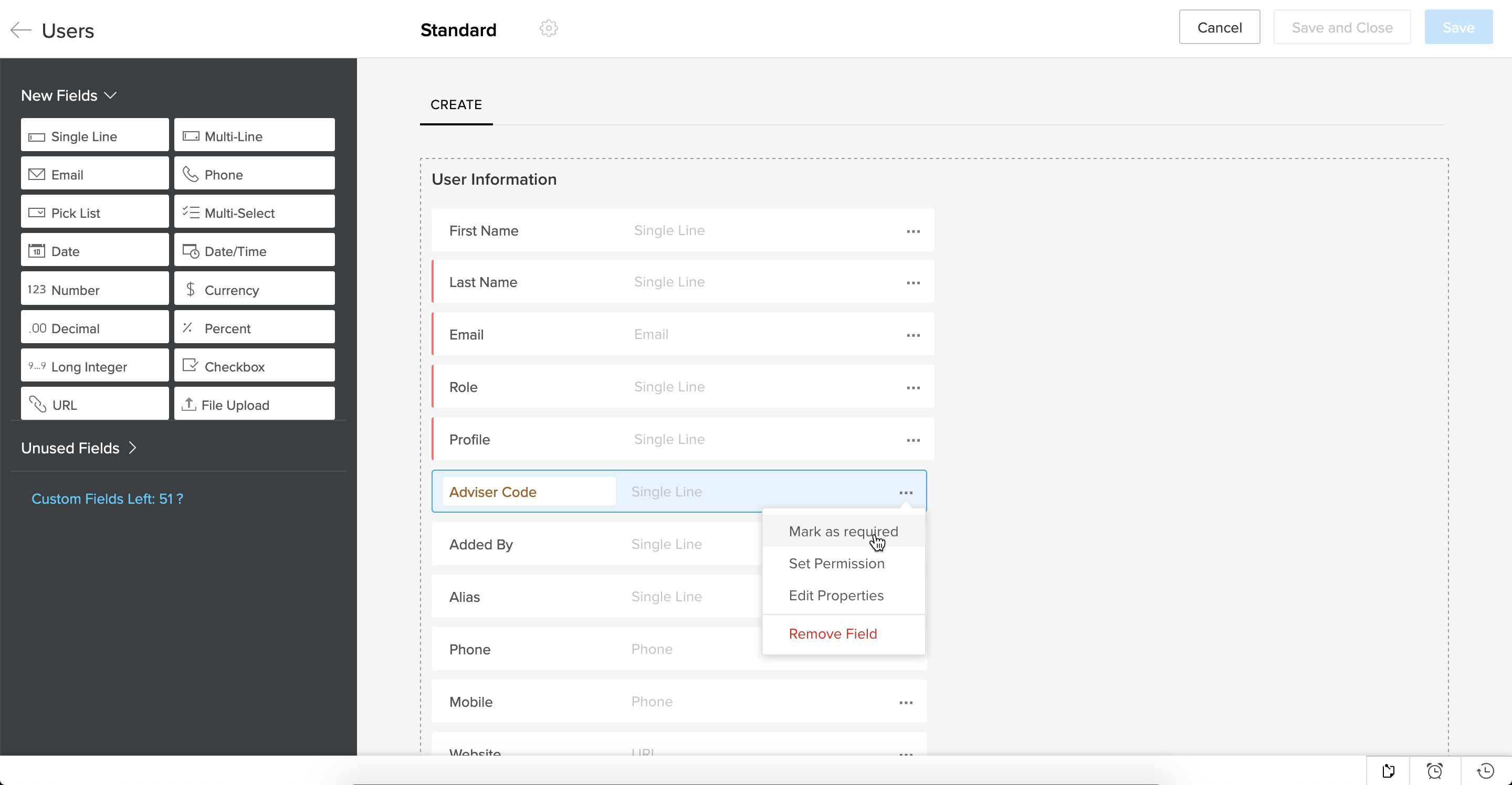Add a Multi-Select field
Viewport: 1512px width, 785px height.
coord(254,213)
